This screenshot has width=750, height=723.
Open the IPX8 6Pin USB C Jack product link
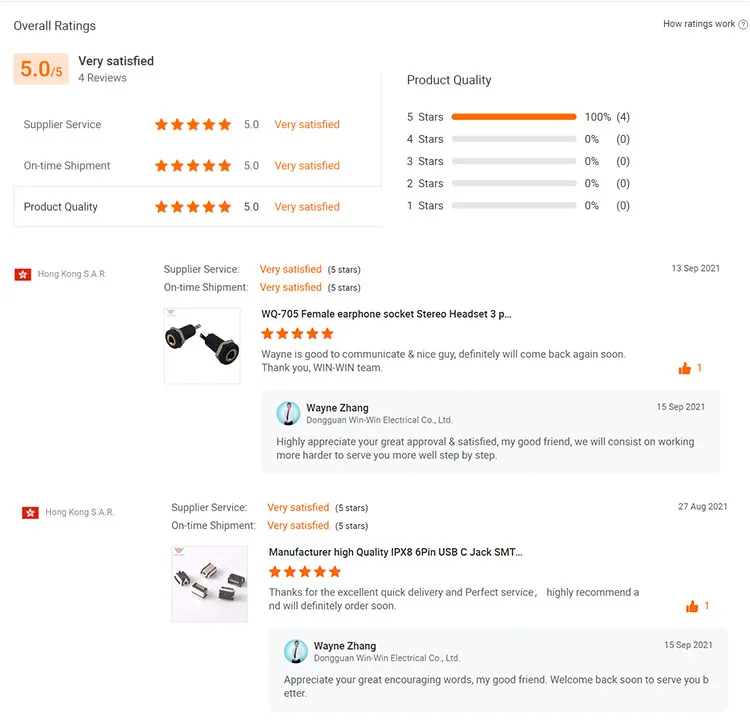coord(395,552)
